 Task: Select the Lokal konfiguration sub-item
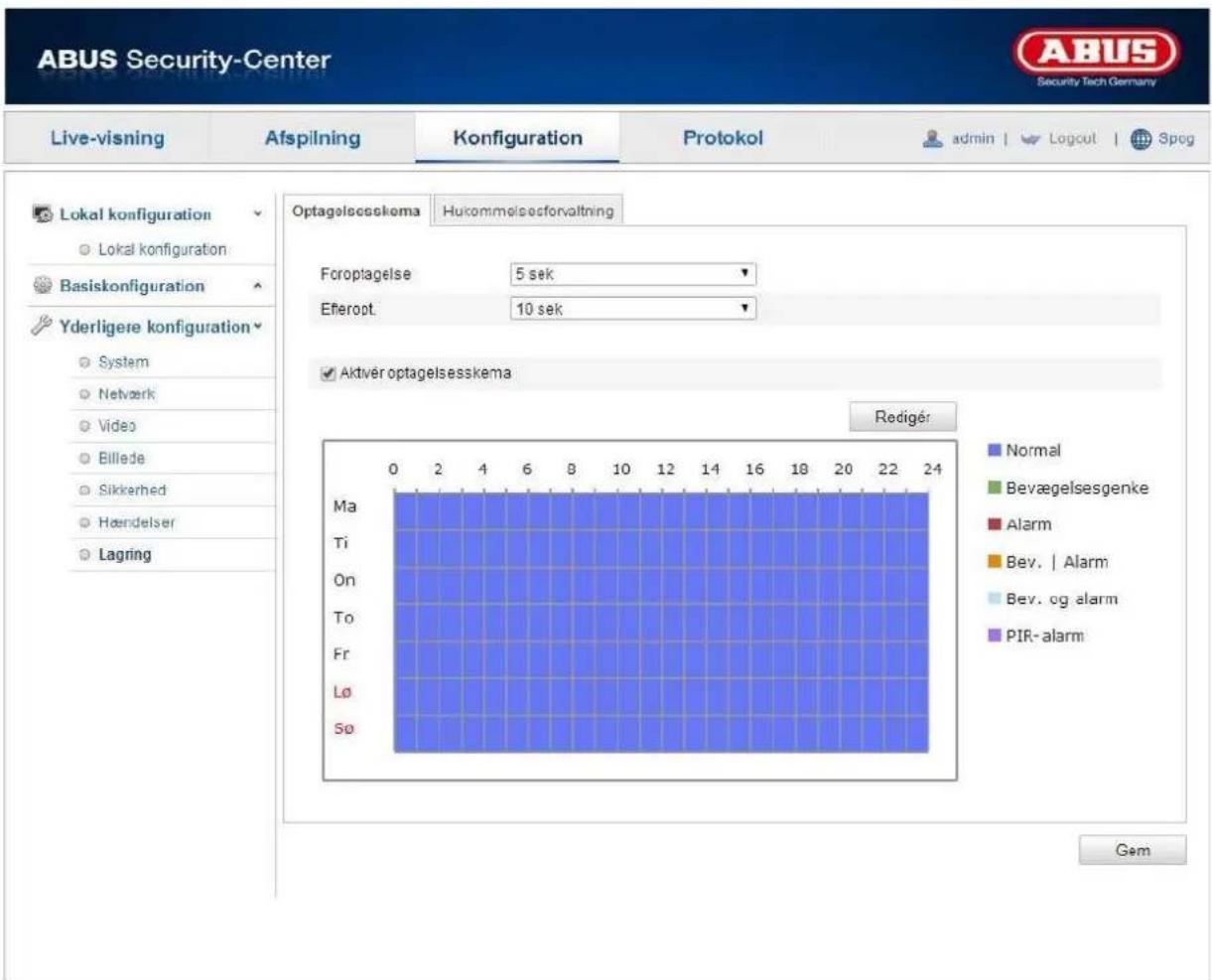(x=162, y=249)
